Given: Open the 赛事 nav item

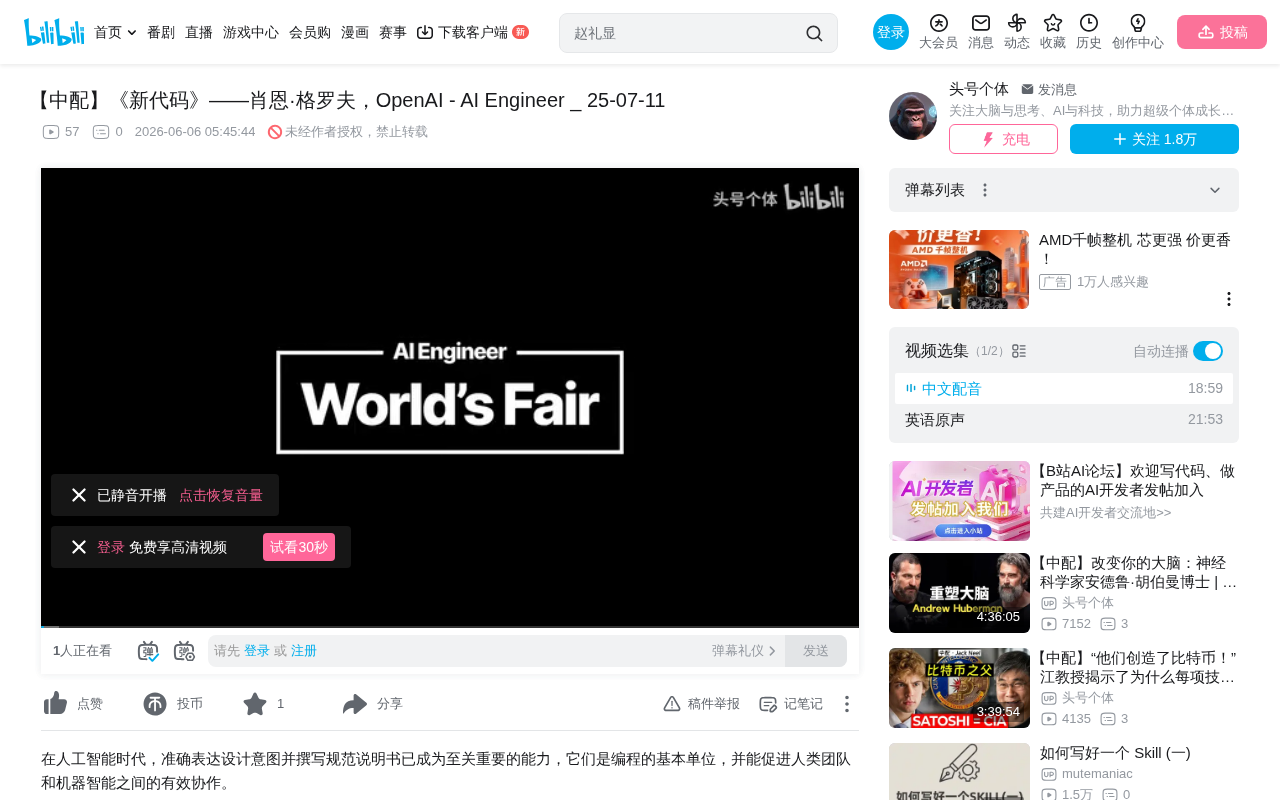Looking at the screenshot, I should pos(393,32).
